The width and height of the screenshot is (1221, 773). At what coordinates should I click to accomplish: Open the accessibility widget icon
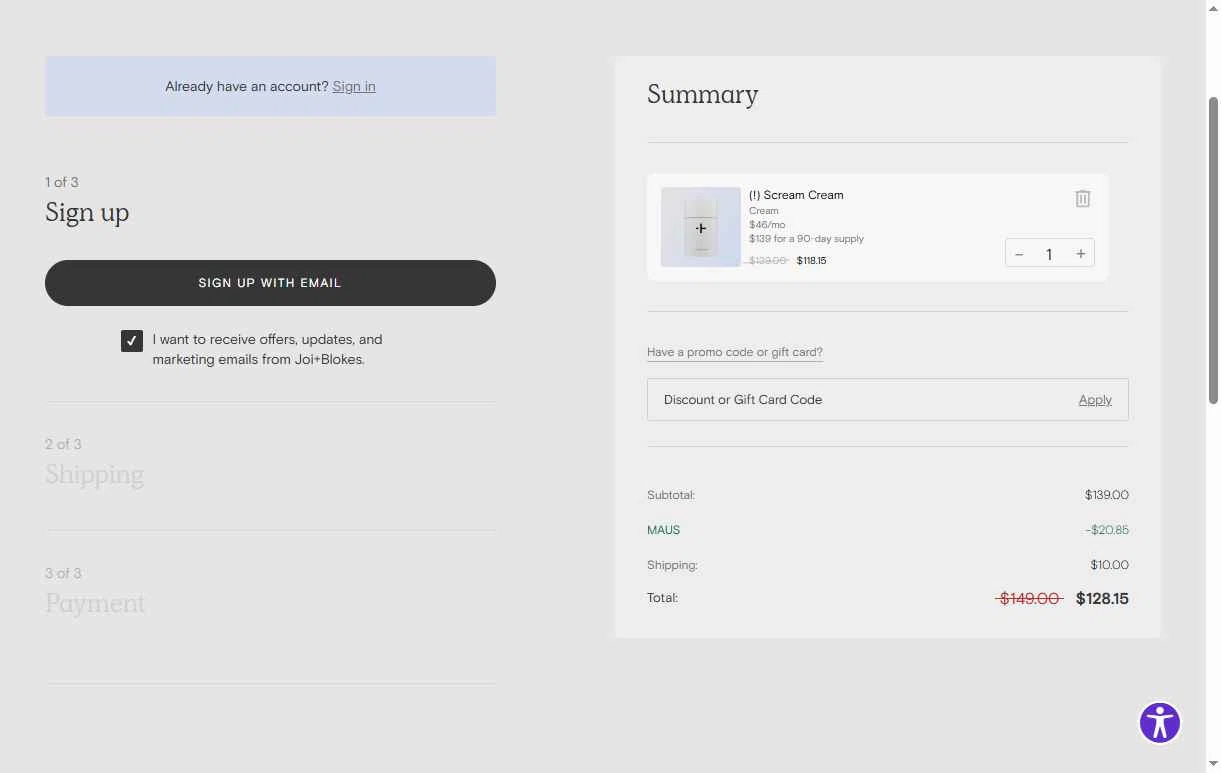click(x=1160, y=722)
